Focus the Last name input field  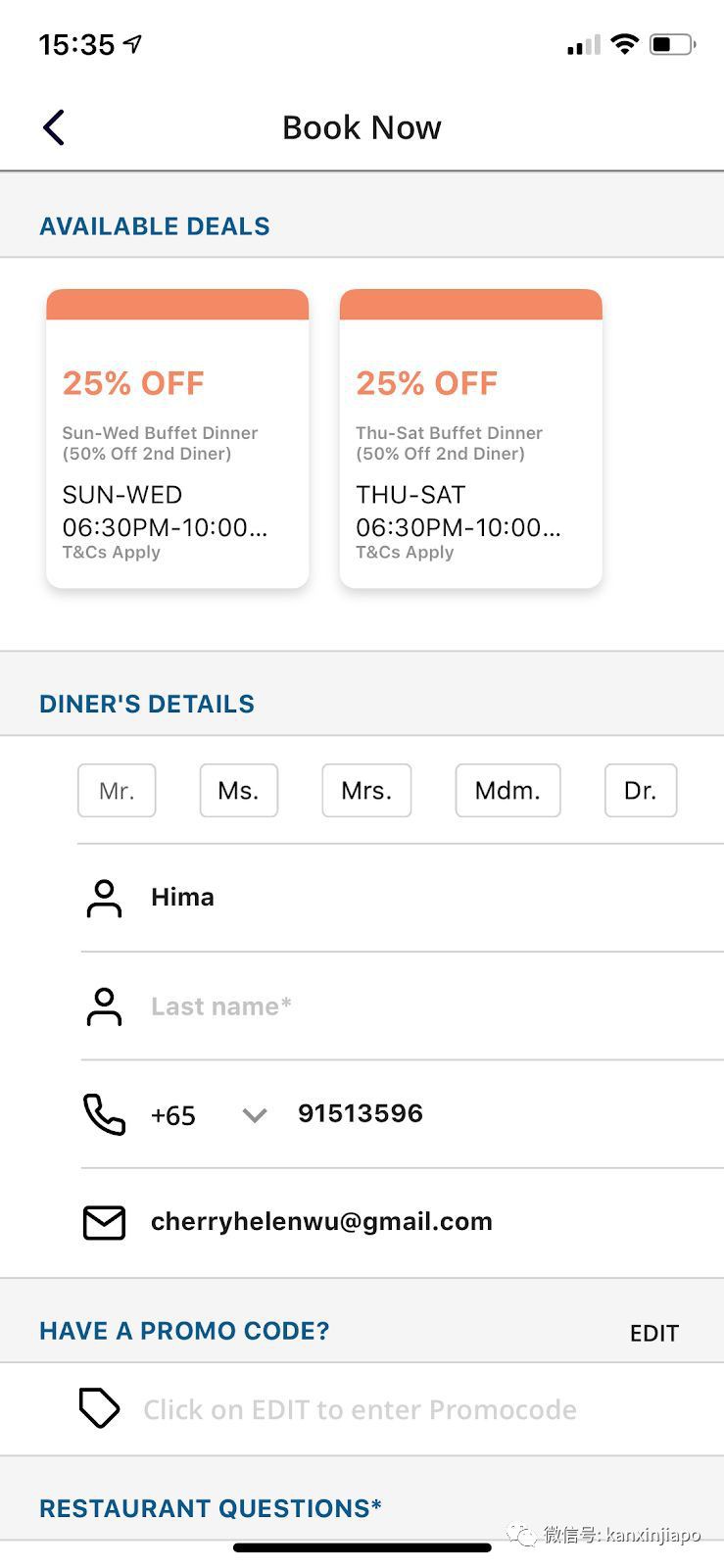[411, 1006]
